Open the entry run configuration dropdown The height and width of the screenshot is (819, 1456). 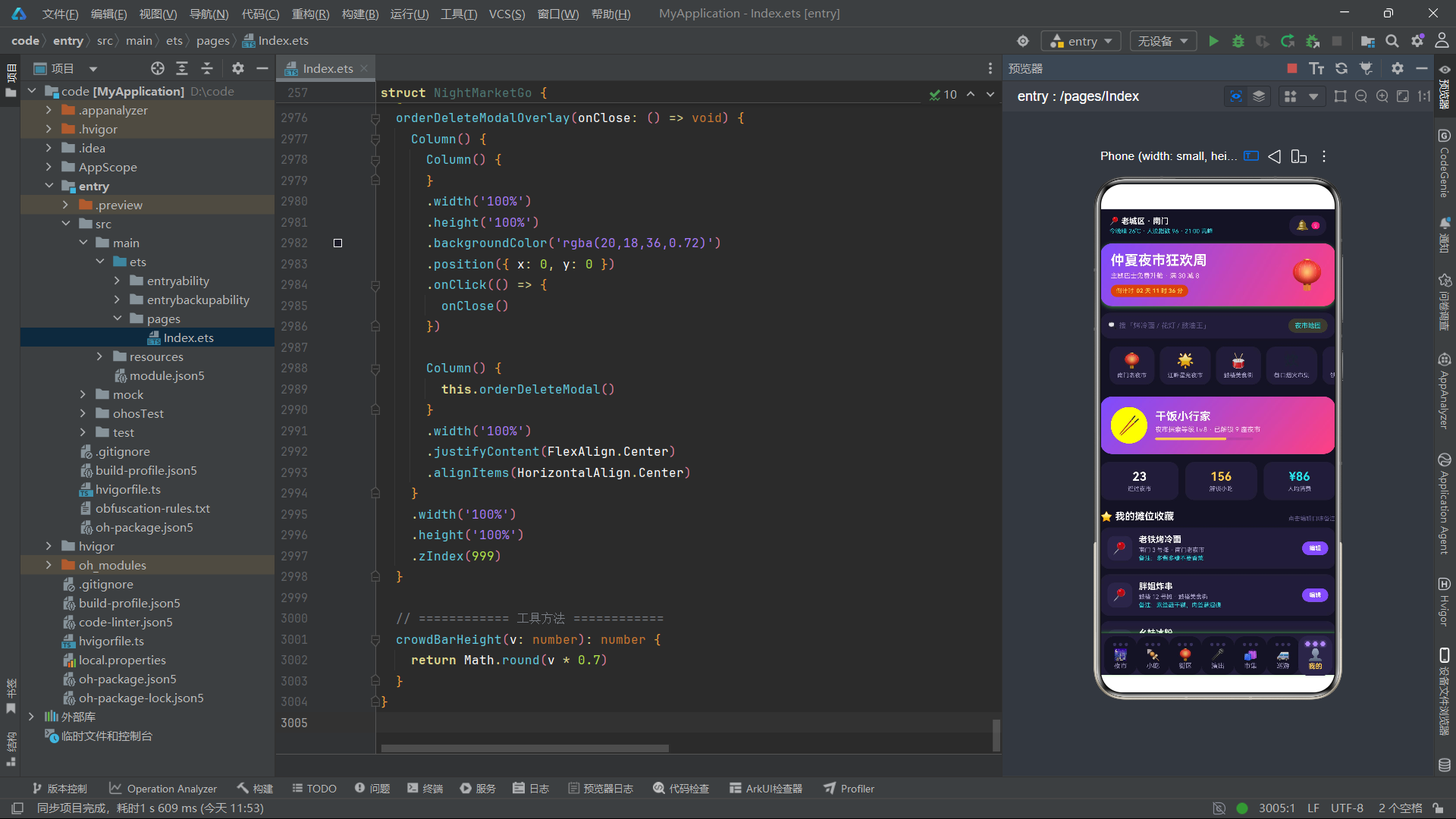click(1081, 41)
